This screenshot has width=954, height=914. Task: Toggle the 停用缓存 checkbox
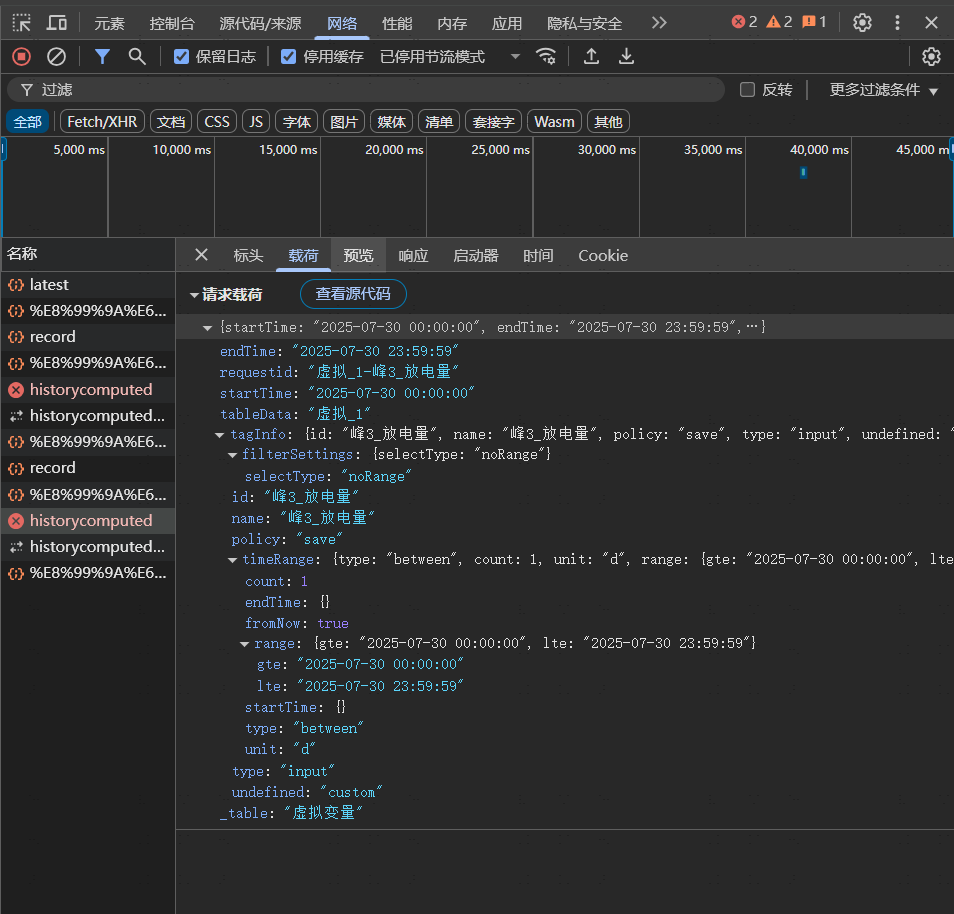click(288, 57)
